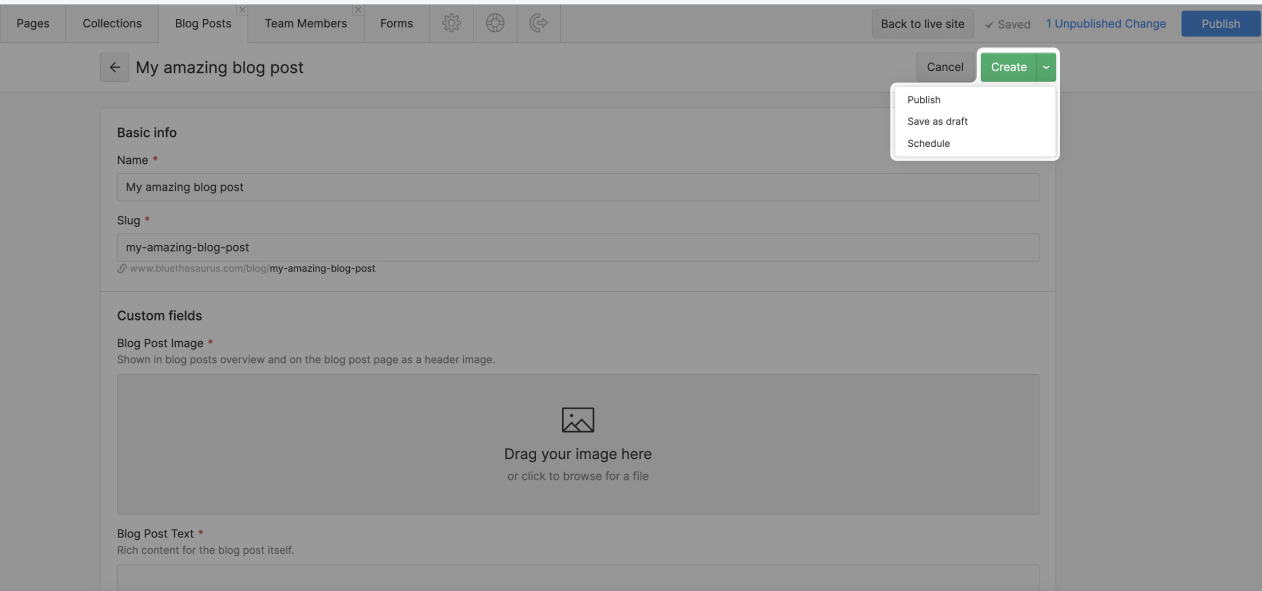Click 'or click to browse for a file' text
This screenshot has height=591, width=1262.
point(578,476)
